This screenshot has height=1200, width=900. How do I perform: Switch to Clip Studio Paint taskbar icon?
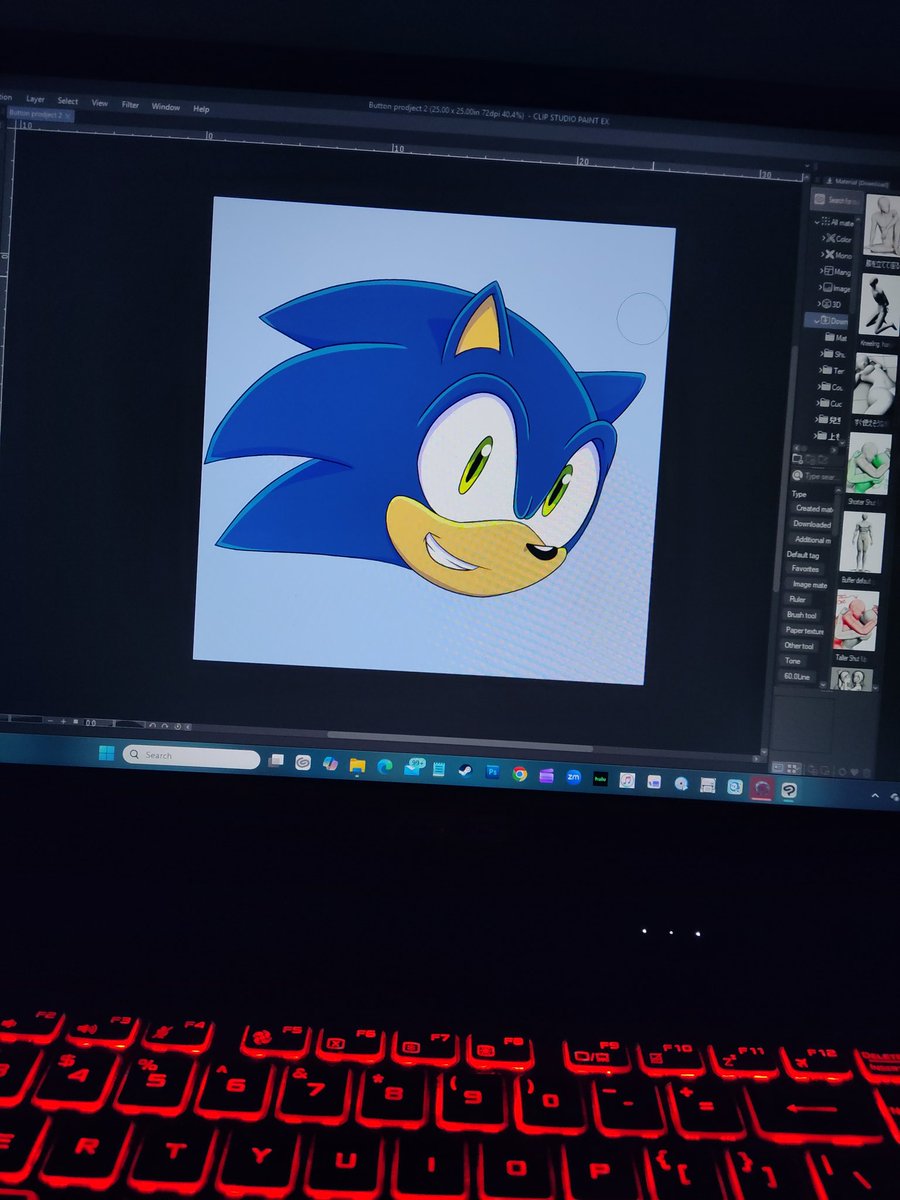[x=789, y=791]
